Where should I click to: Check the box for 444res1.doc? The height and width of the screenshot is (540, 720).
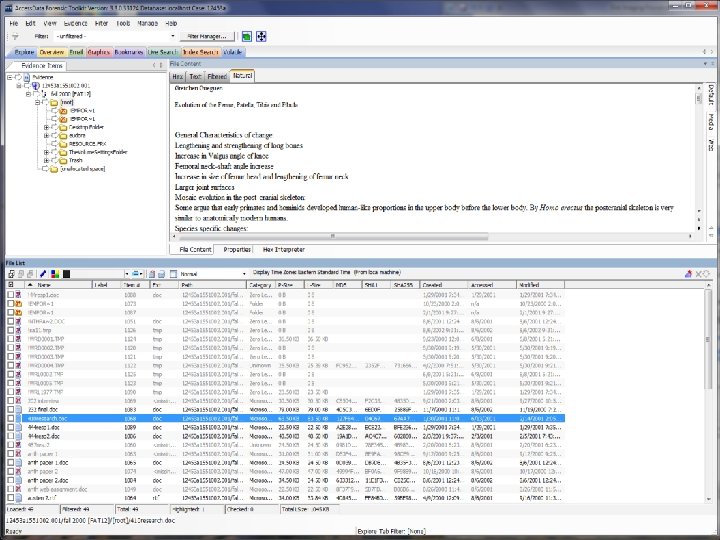11,427
